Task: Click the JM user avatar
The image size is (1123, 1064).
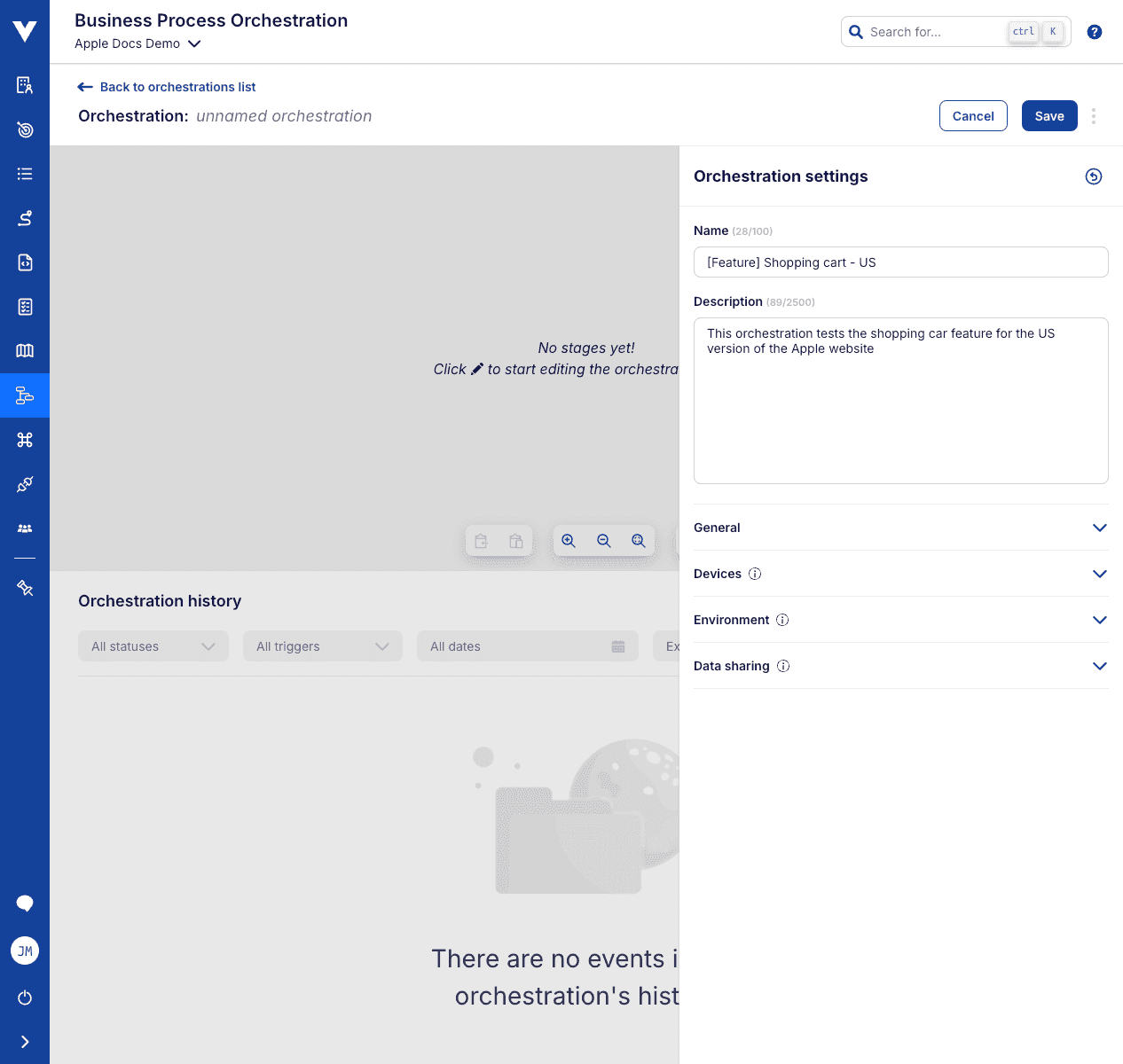Action: [25, 951]
